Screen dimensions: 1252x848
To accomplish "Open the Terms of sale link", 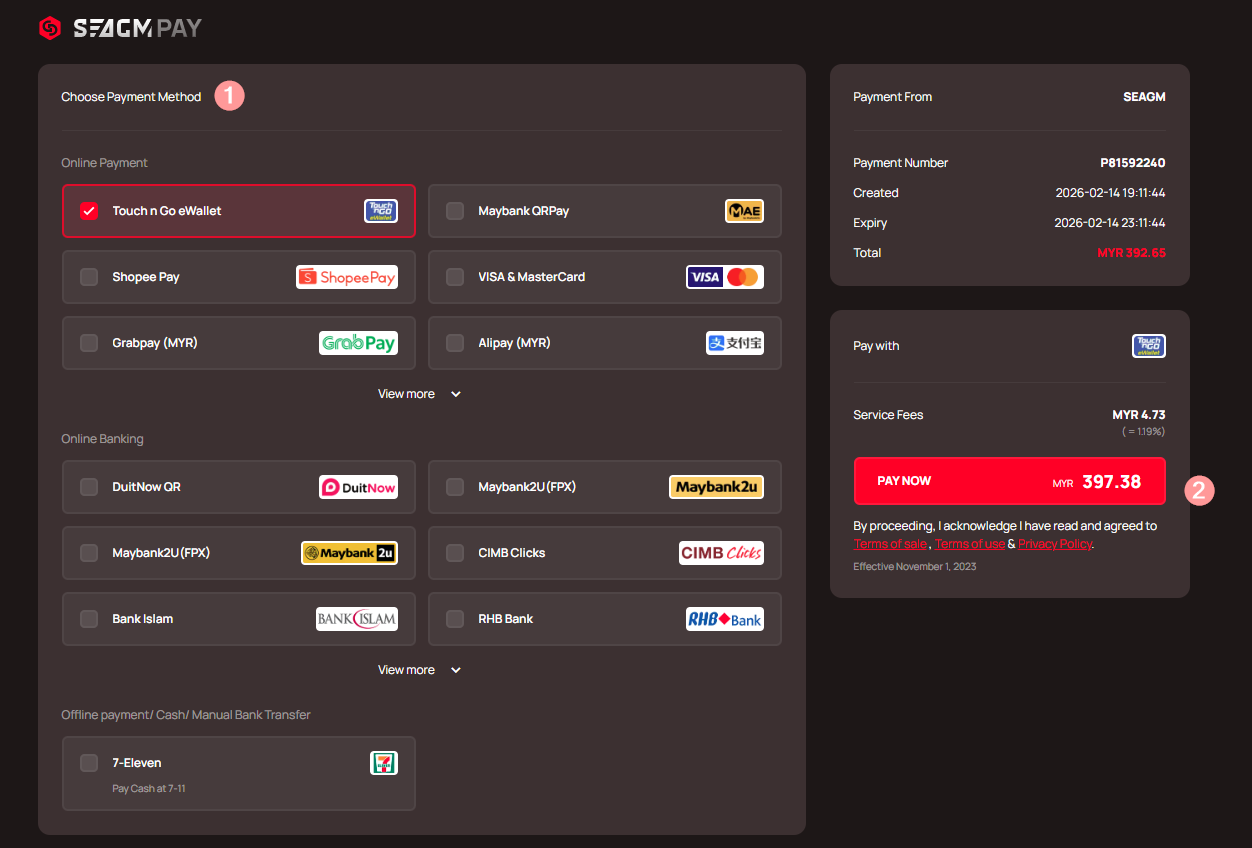I will click(890, 544).
